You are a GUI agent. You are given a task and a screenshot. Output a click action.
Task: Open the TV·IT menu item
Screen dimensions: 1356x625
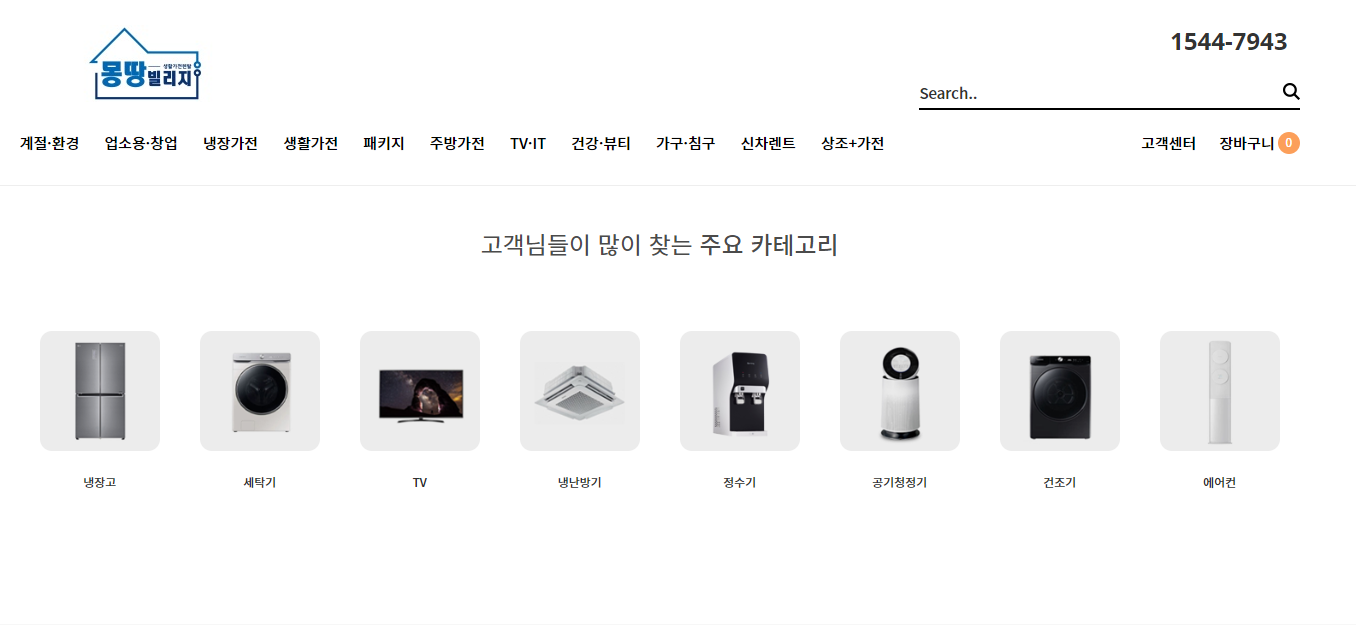(x=528, y=143)
